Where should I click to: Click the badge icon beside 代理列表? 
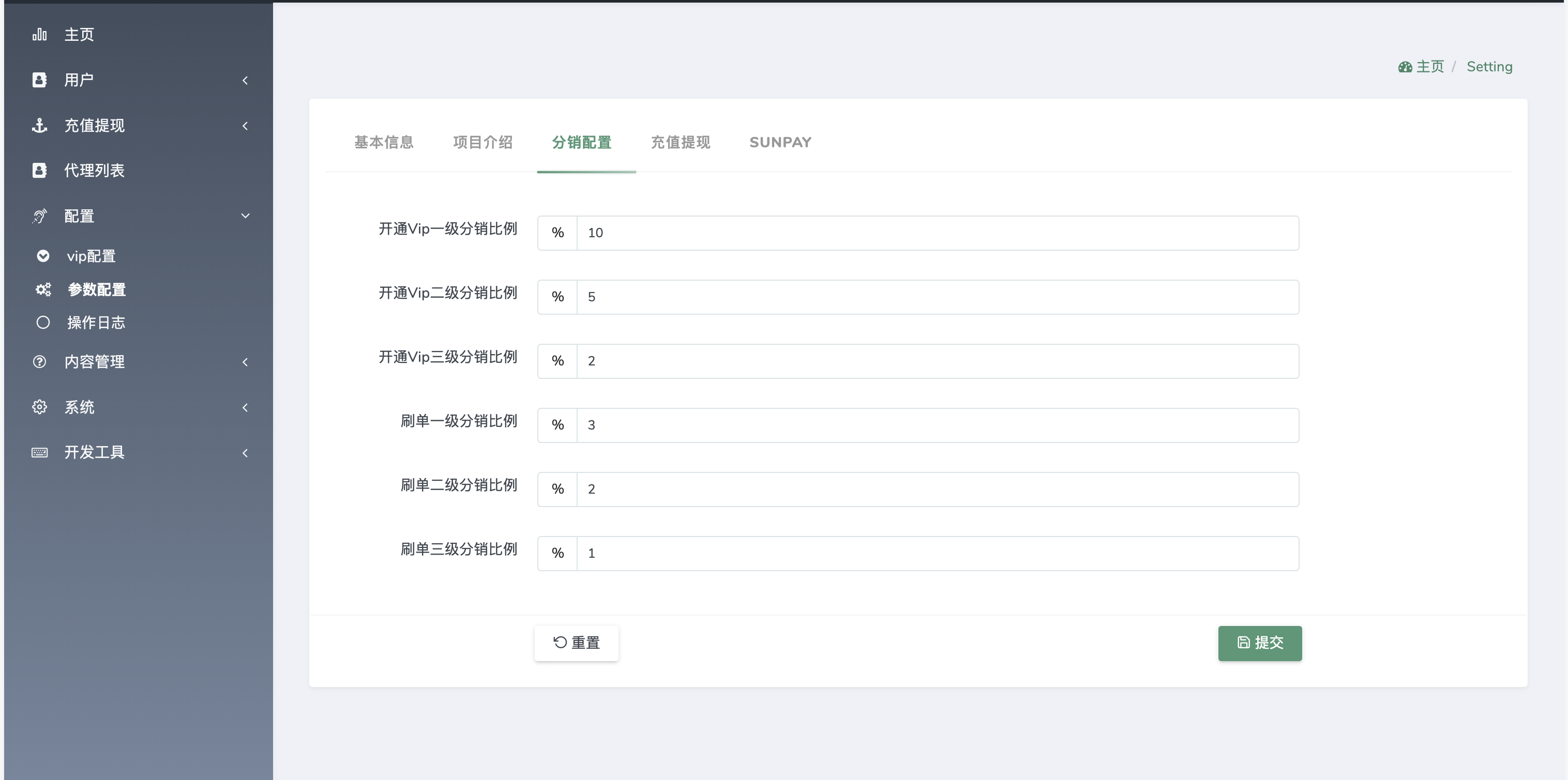point(40,171)
